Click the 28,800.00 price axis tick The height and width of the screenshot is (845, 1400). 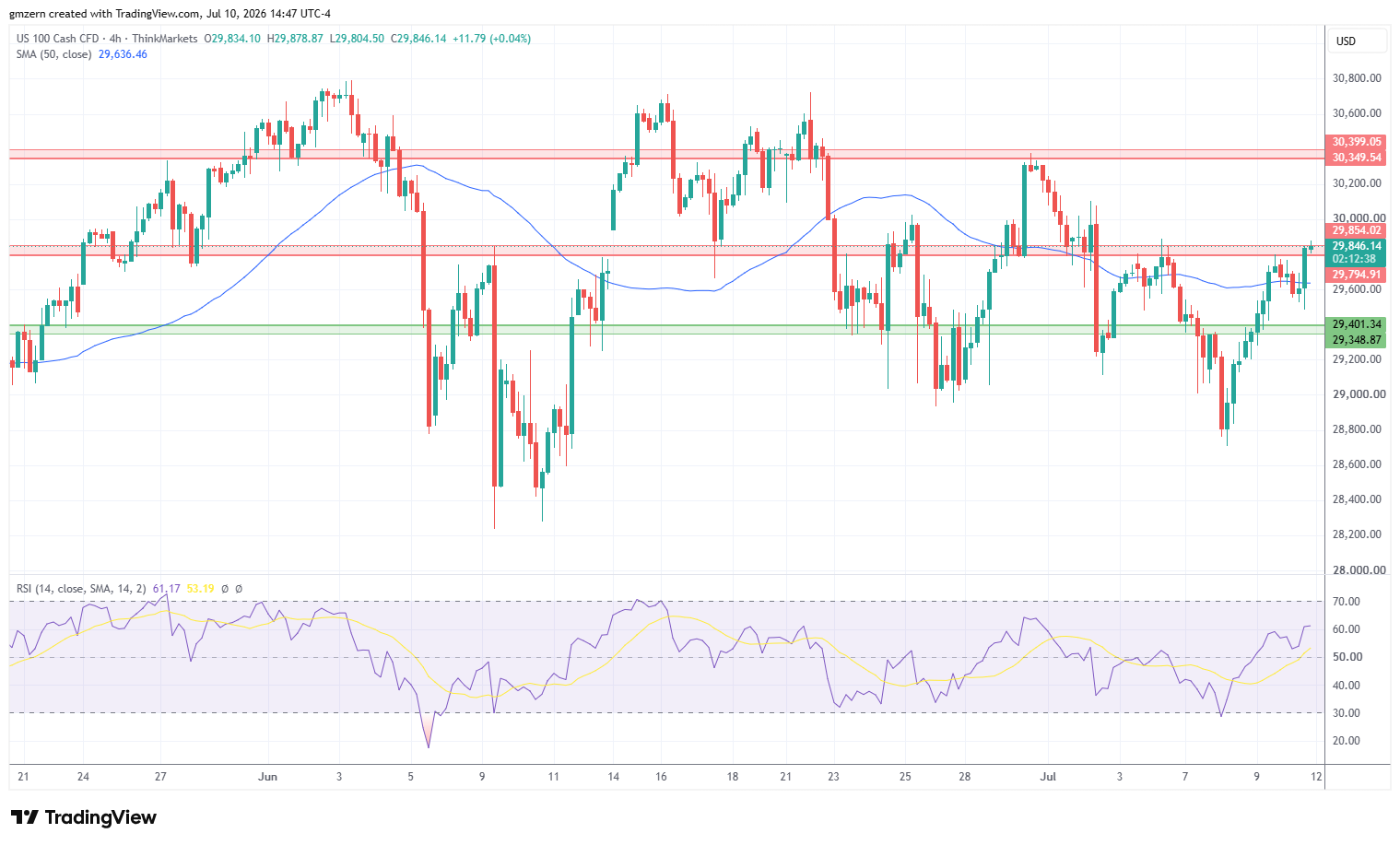pyautogui.click(x=1357, y=429)
